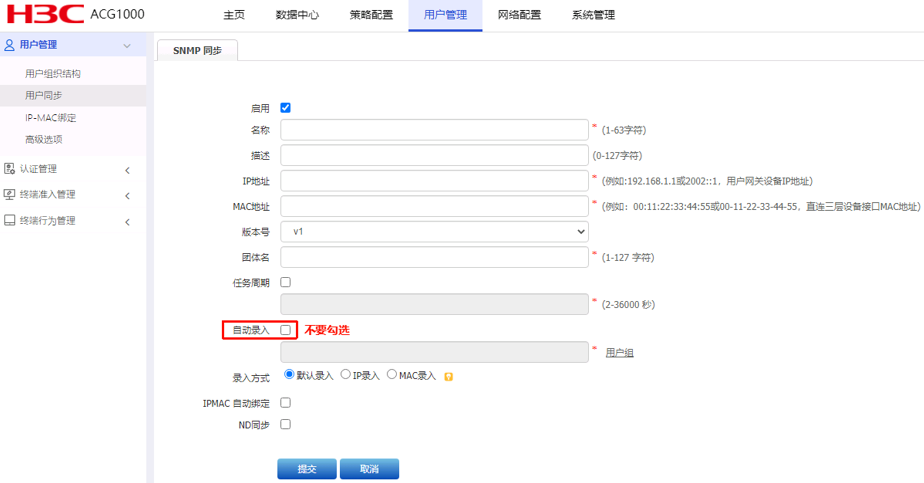Image resolution: width=924 pixels, height=483 pixels.
Task: Expand the 终端行为管理 sidebar section
Action: [127, 222]
